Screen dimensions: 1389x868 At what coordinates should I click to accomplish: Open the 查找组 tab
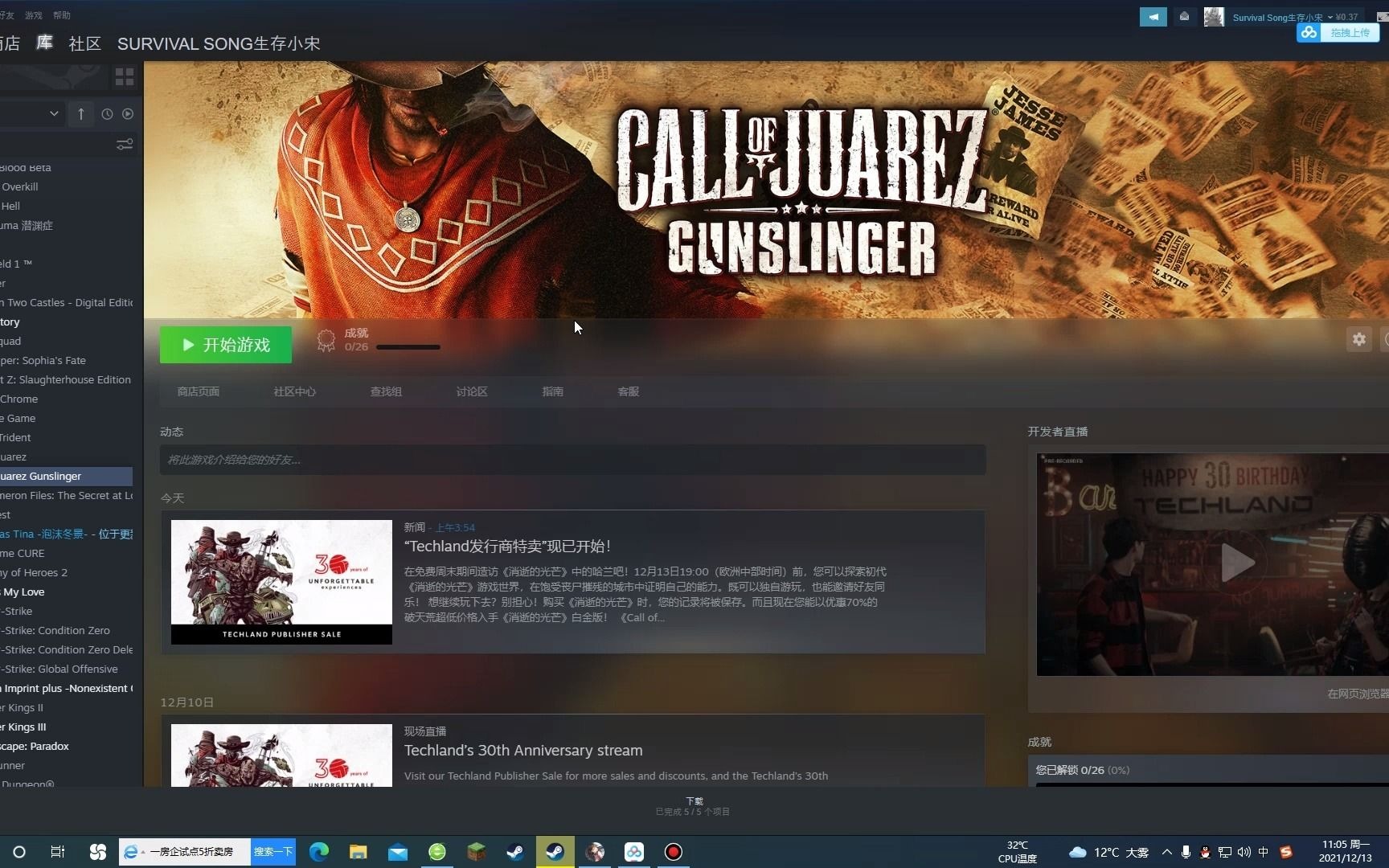pos(386,391)
